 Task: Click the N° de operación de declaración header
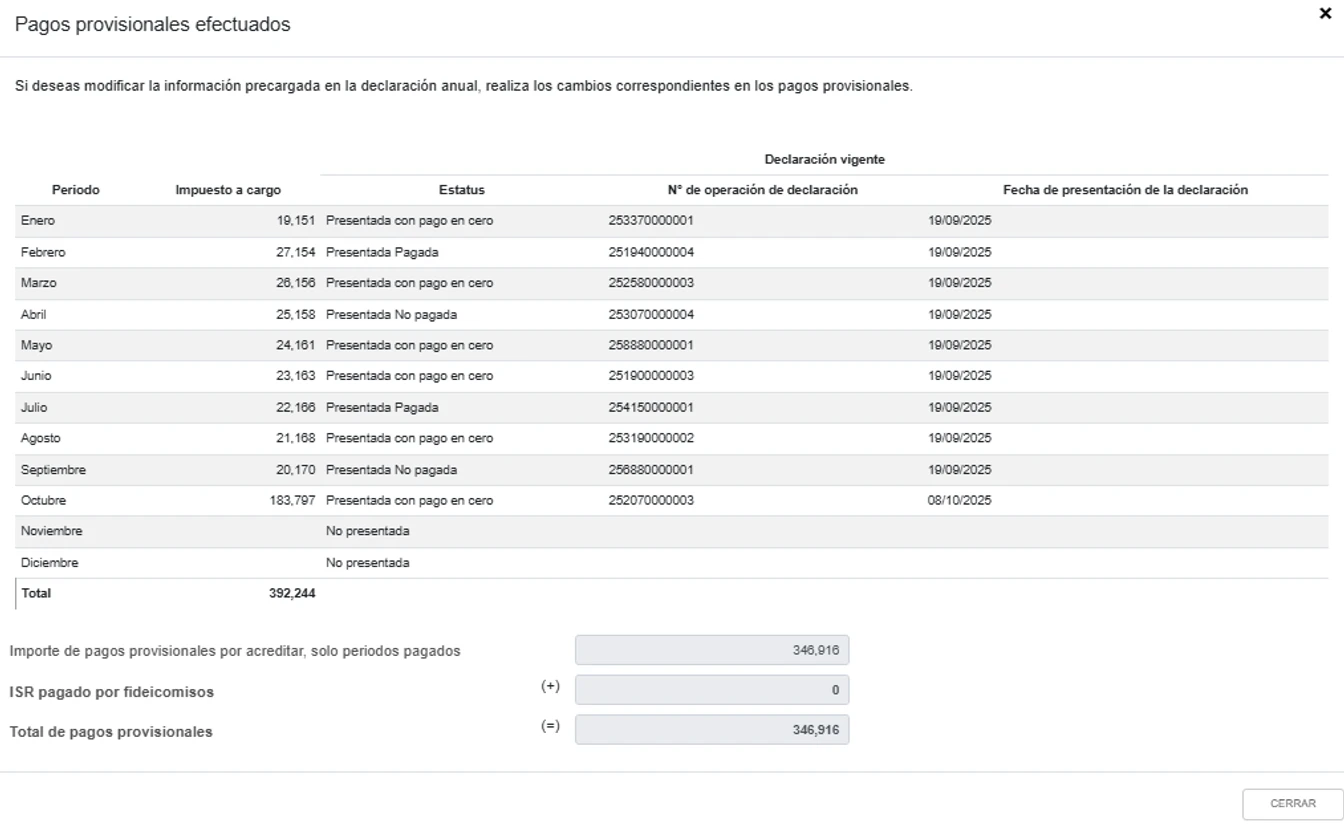pos(763,190)
